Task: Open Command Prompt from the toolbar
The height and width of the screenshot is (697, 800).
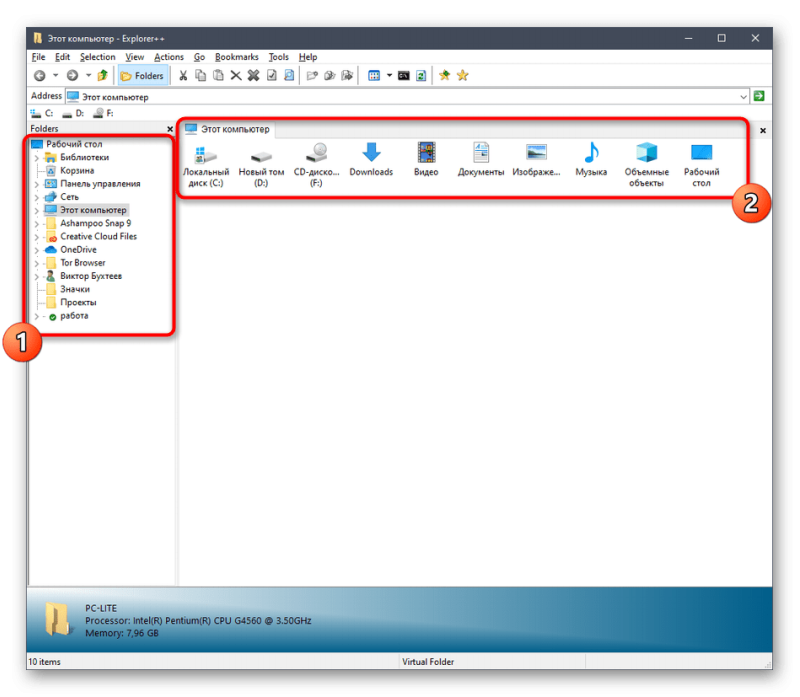Action: [x=404, y=76]
